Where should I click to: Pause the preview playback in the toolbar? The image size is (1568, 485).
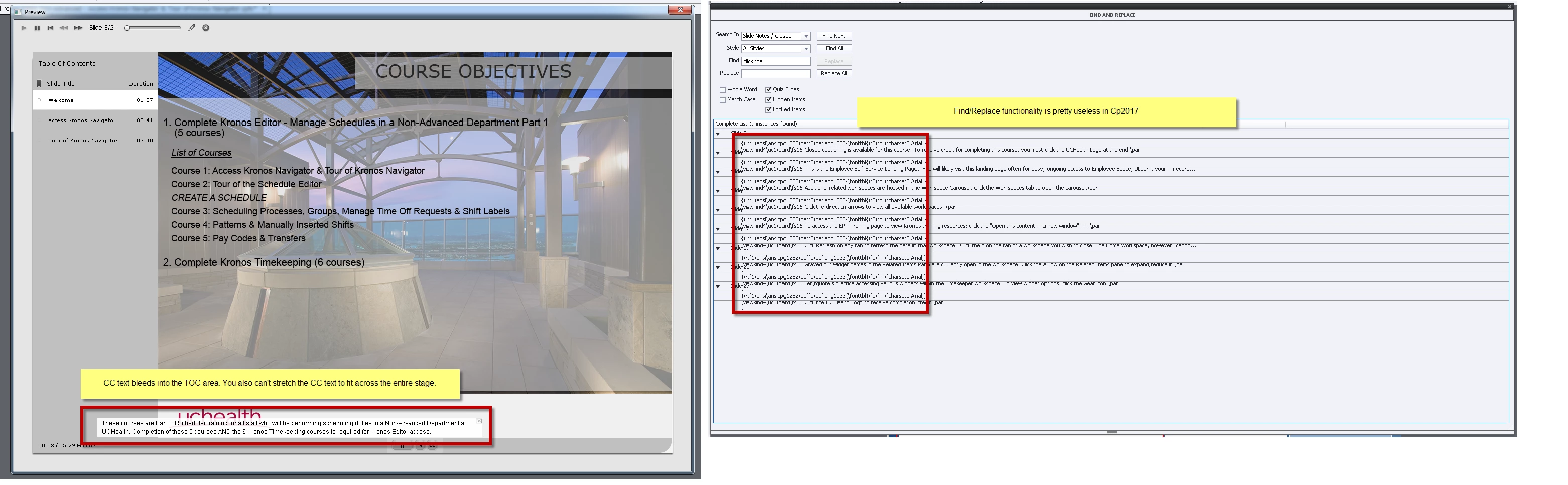pos(37,28)
